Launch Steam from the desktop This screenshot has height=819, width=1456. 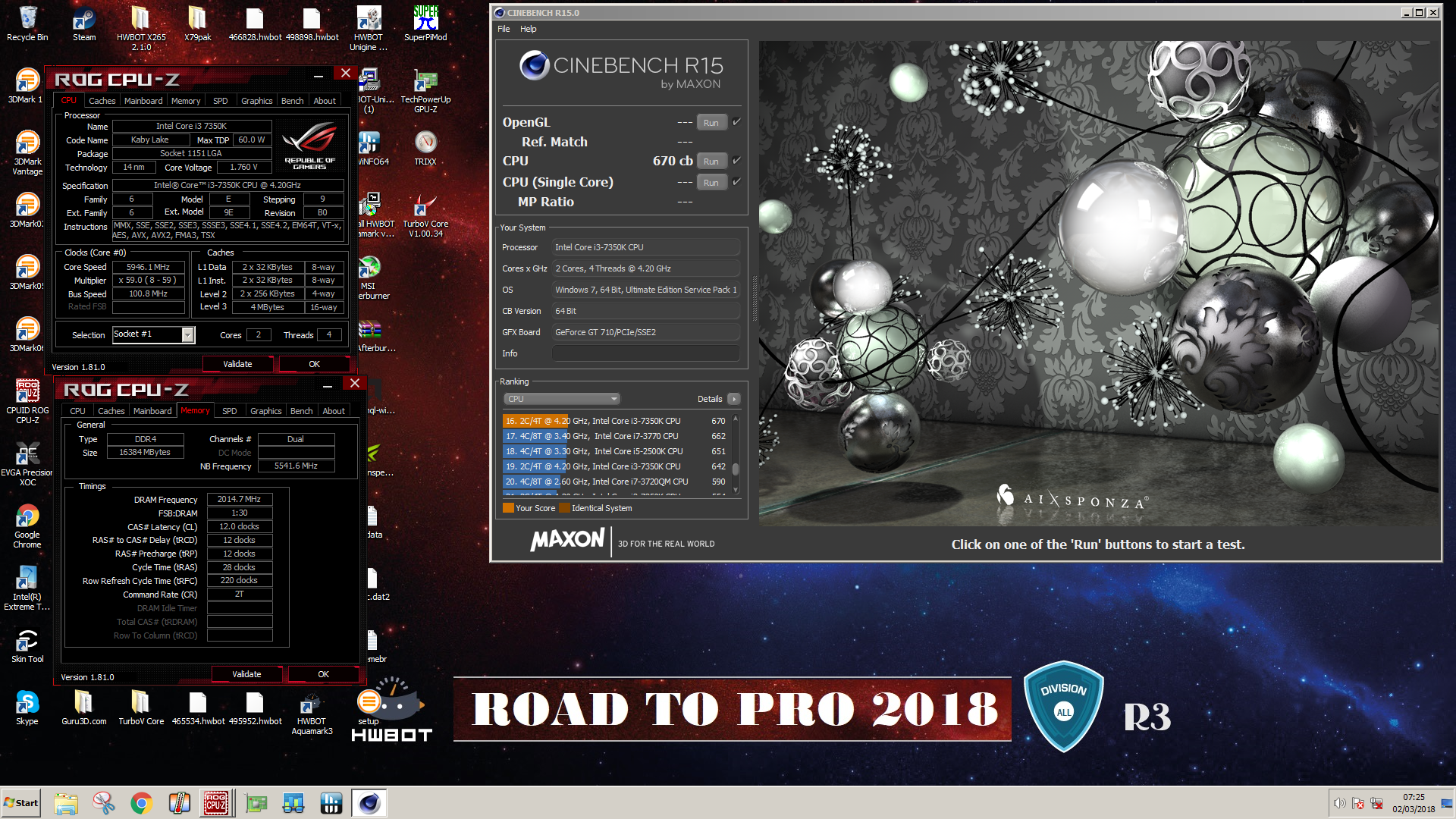pos(84,24)
